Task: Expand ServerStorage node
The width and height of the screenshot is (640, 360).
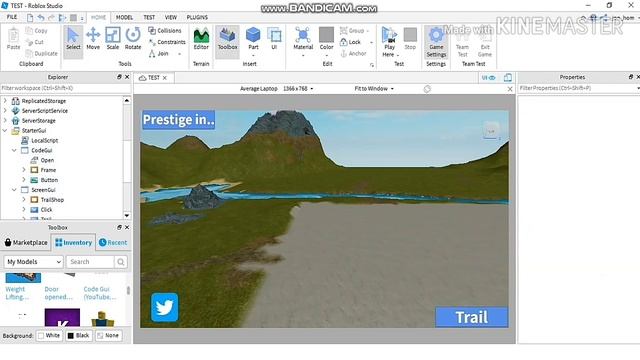Action: click(x=5, y=120)
